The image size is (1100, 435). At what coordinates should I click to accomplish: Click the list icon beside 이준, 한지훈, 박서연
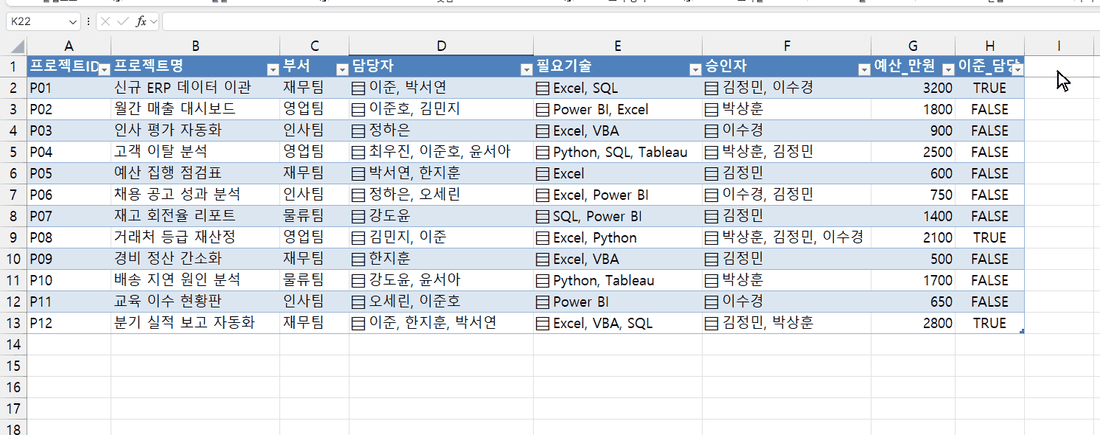tap(358, 323)
